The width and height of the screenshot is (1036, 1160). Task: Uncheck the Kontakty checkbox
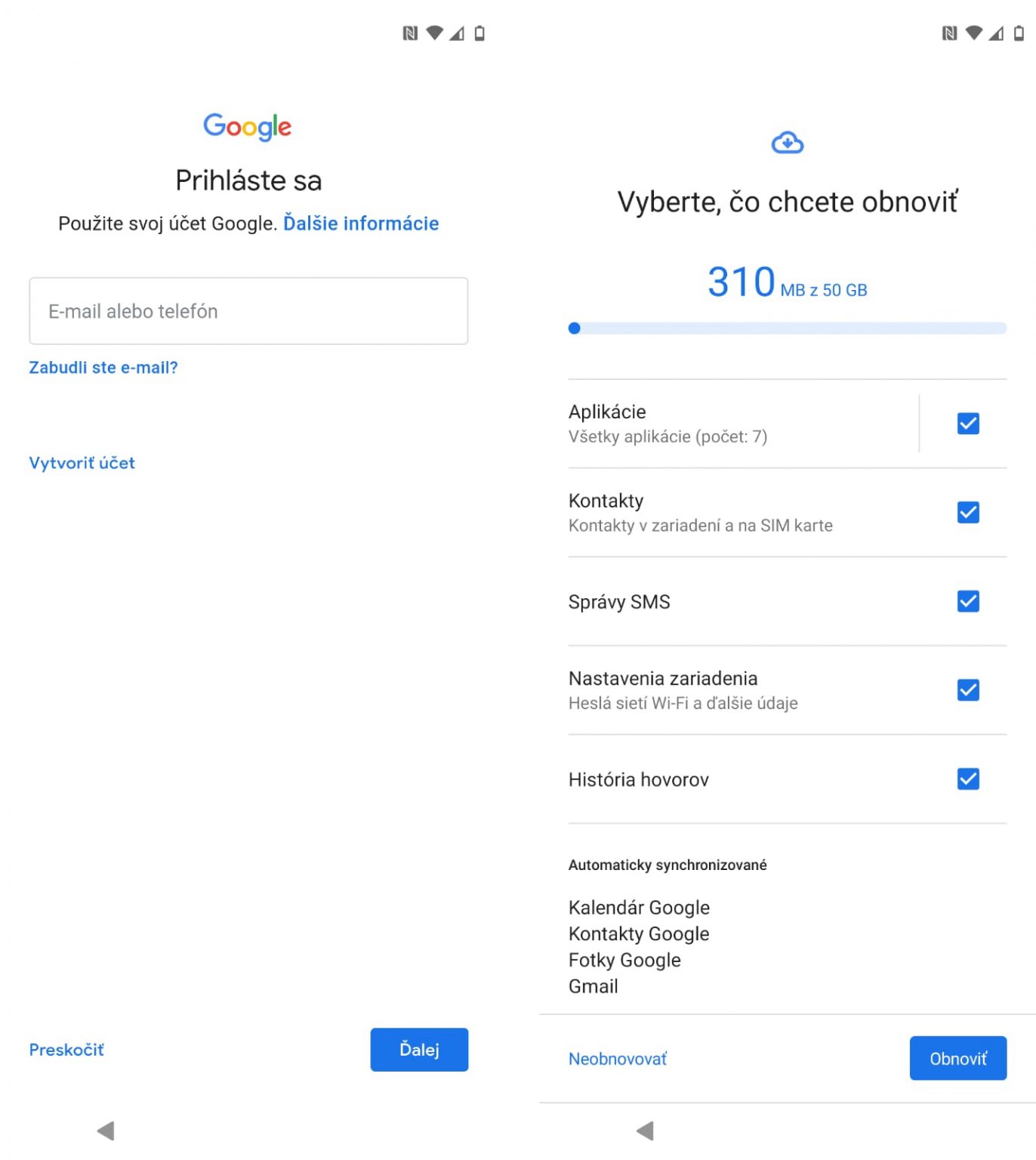968,513
